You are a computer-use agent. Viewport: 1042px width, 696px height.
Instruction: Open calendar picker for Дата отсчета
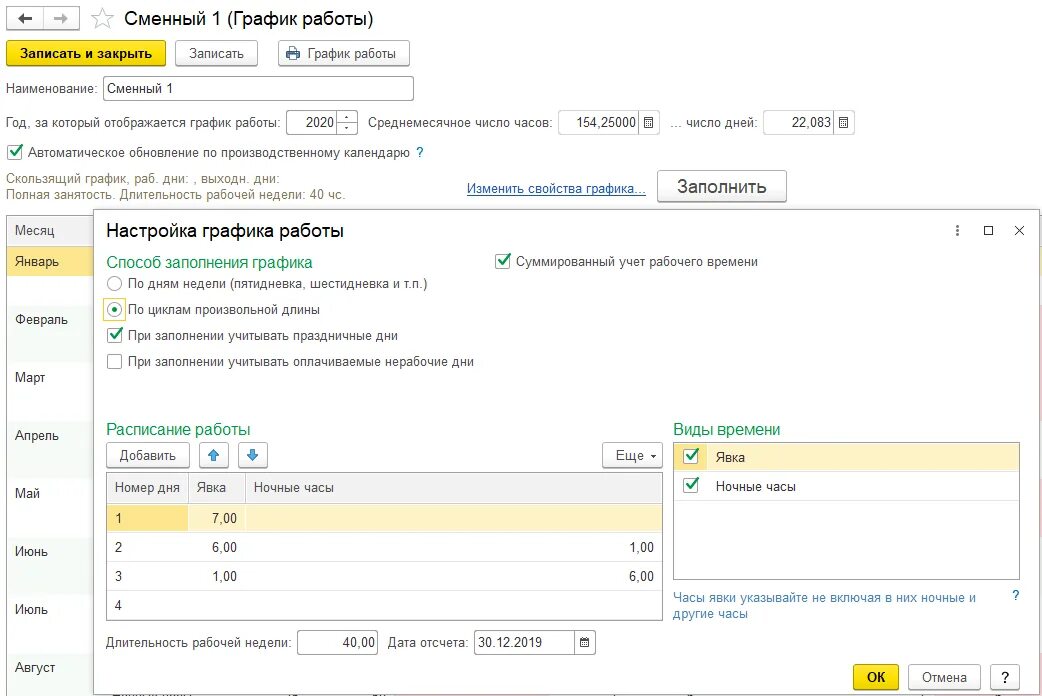(x=584, y=642)
